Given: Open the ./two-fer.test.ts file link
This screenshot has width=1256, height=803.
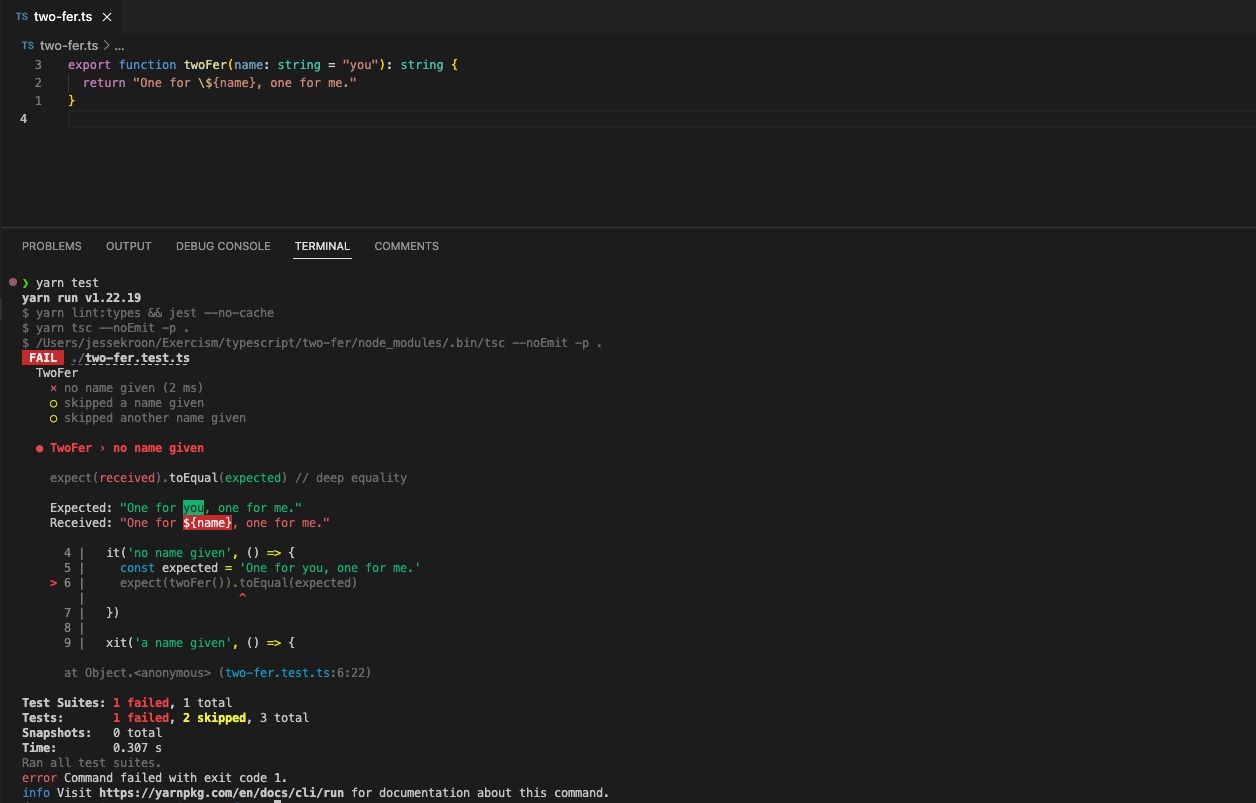Looking at the screenshot, I should pos(131,358).
